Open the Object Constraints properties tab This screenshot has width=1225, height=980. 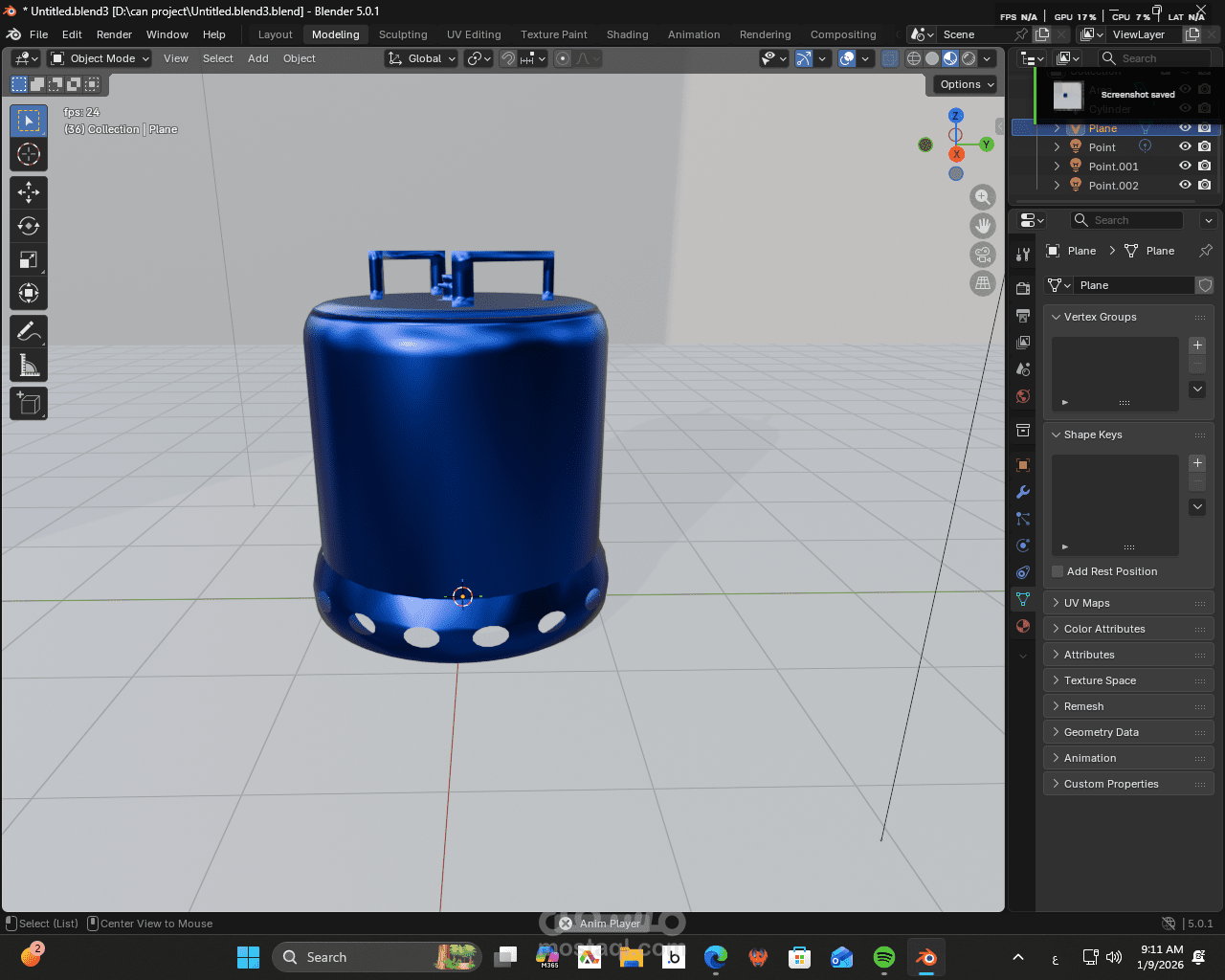[x=1023, y=572]
